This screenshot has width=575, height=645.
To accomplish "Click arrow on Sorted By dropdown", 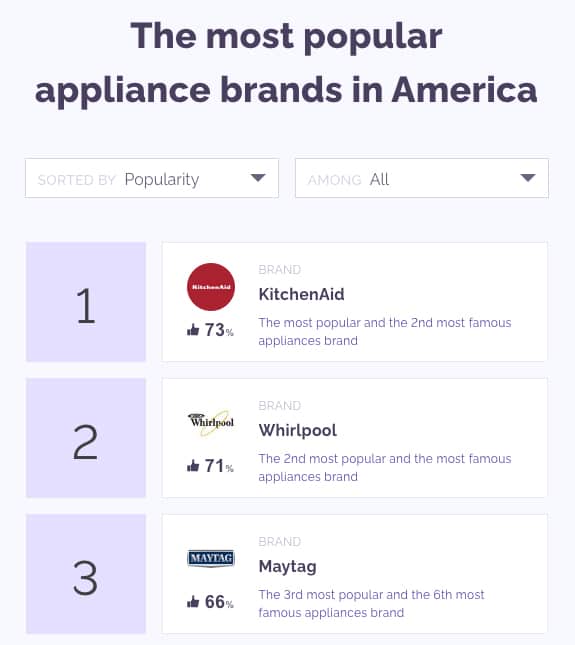I will (x=258, y=178).
